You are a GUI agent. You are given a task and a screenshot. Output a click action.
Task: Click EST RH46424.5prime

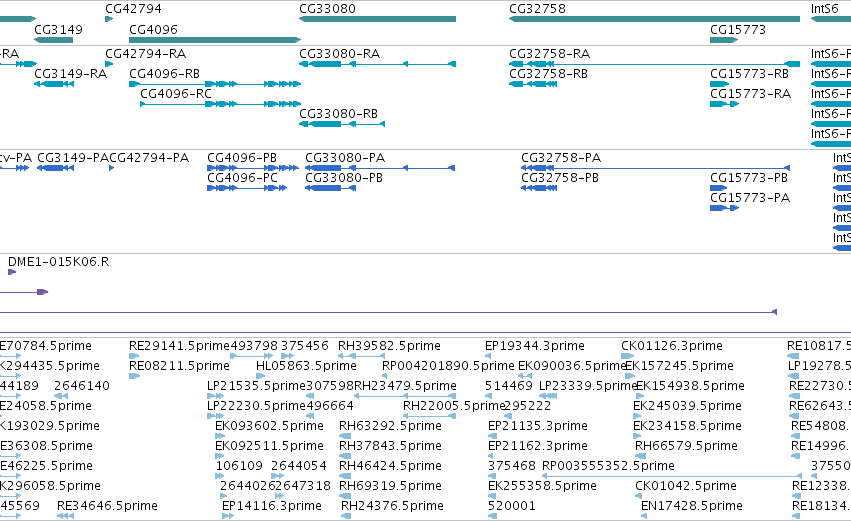pyautogui.click(x=390, y=466)
